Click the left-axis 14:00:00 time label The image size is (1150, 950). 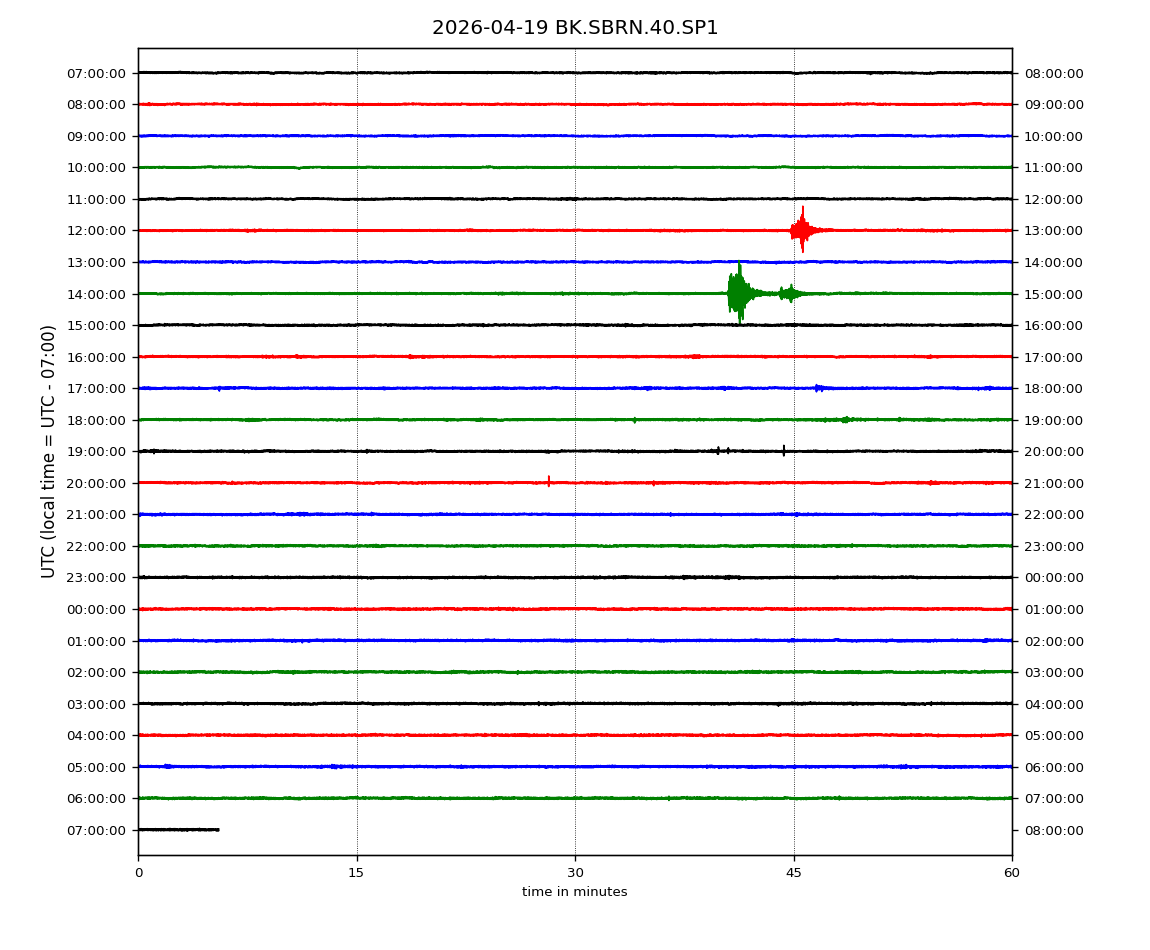click(x=98, y=294)
